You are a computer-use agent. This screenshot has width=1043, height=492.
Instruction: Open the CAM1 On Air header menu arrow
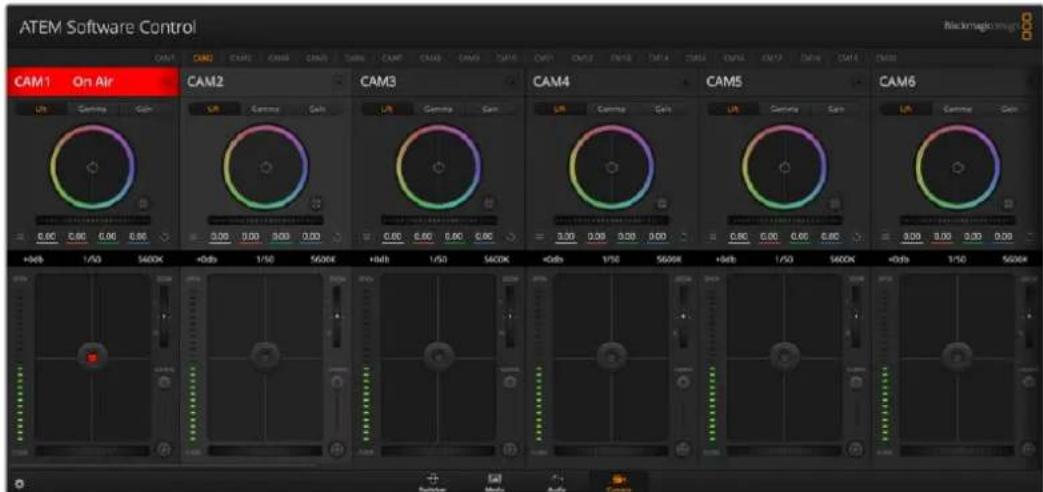[x=166, y=82]
